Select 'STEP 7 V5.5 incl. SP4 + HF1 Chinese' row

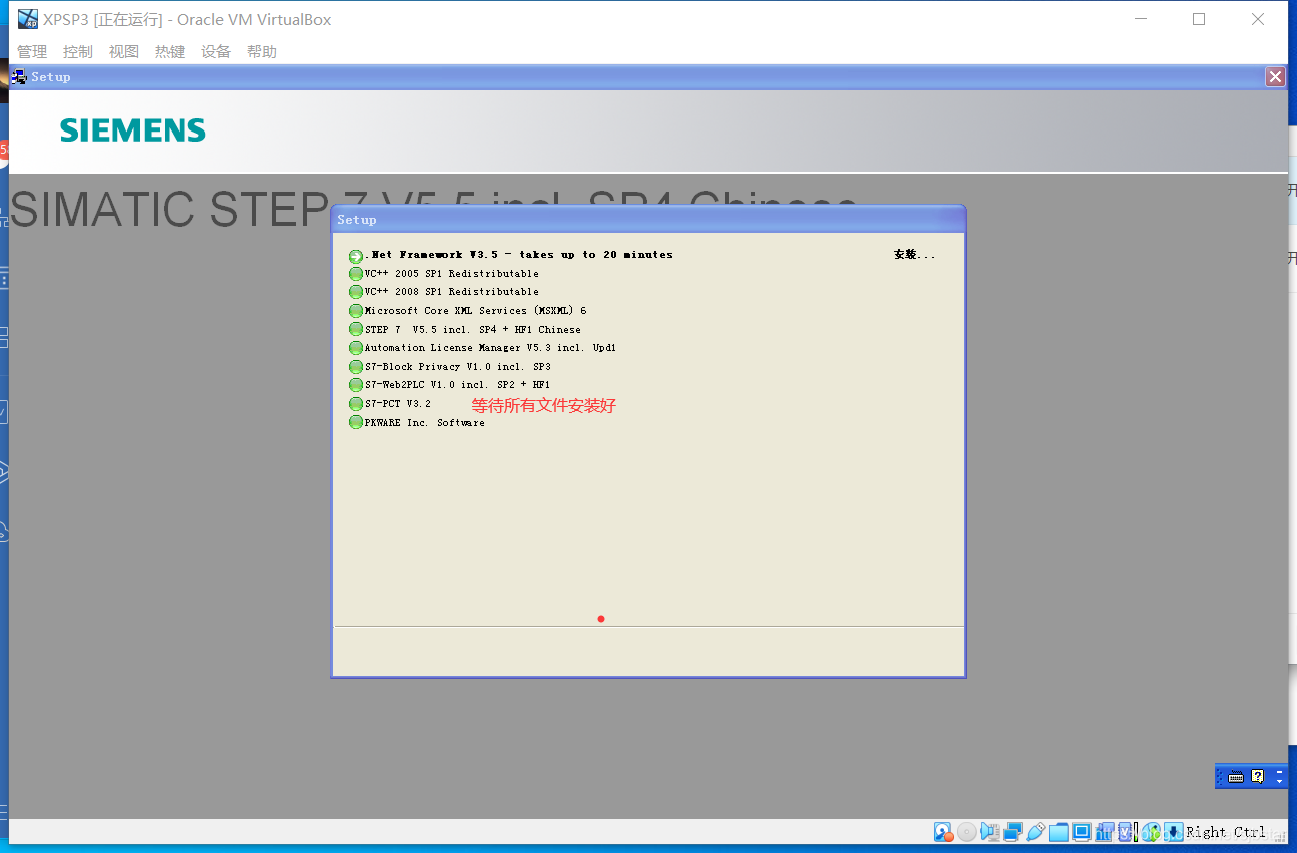coord(473,330)
